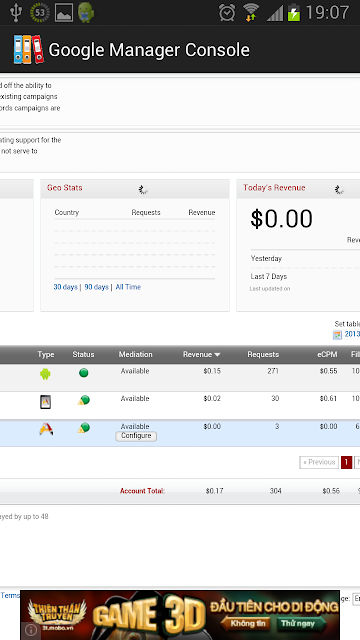This screenshot has width=360, height=640.
Task: Click the Account Total label
Action: point(142,491)
